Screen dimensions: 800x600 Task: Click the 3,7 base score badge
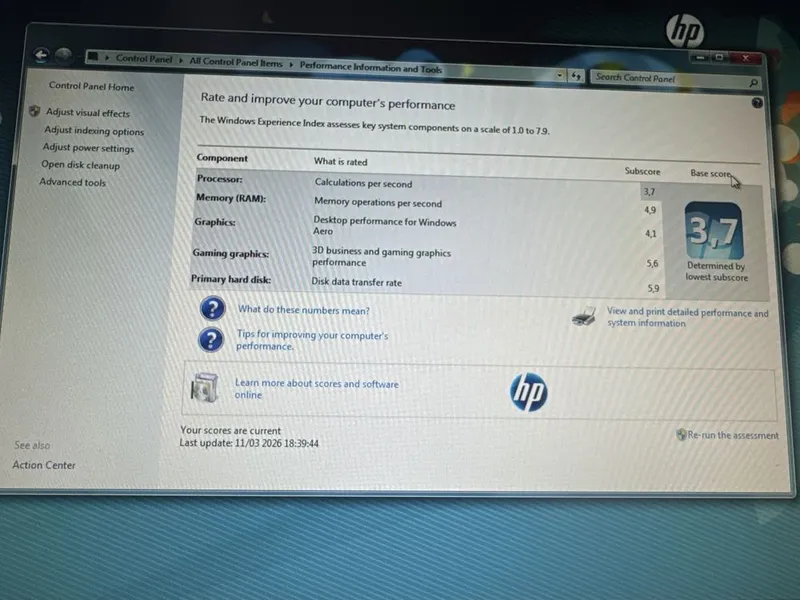point(714,231)
